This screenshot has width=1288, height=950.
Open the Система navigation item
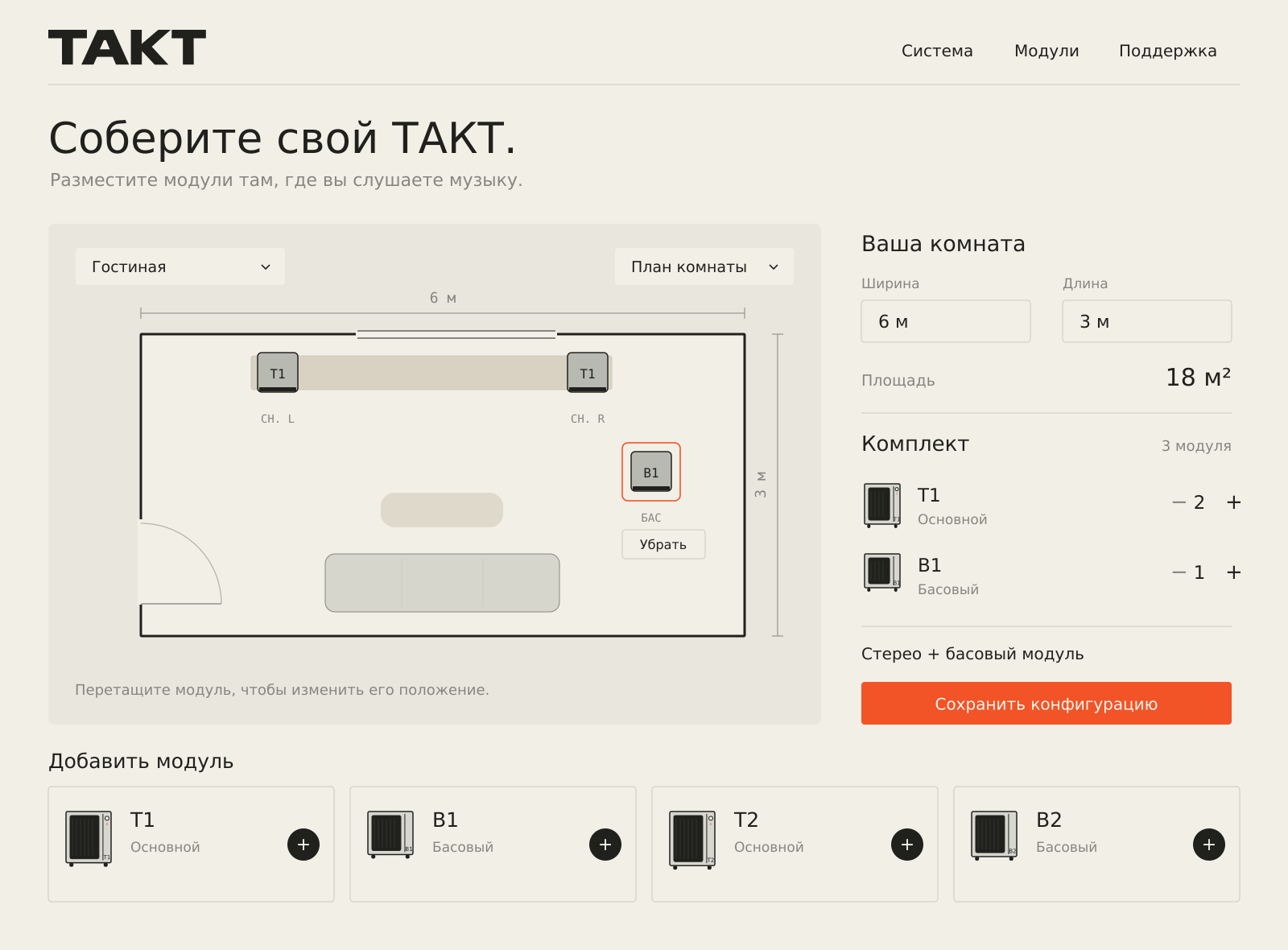[x=937, y=51]
